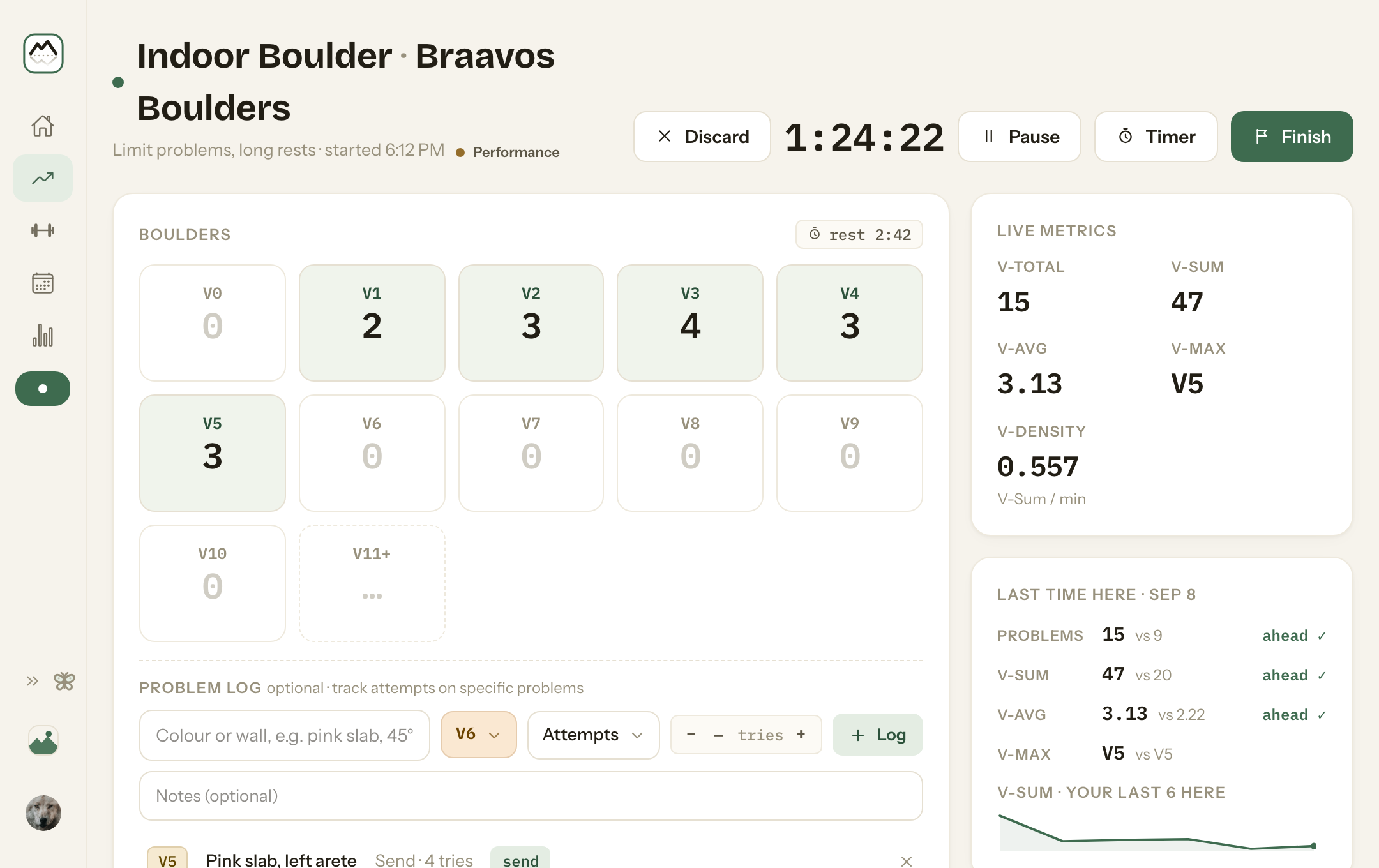1379x868 pixels.
Task: Open the green mountain image icon
Action: point(43,741)
